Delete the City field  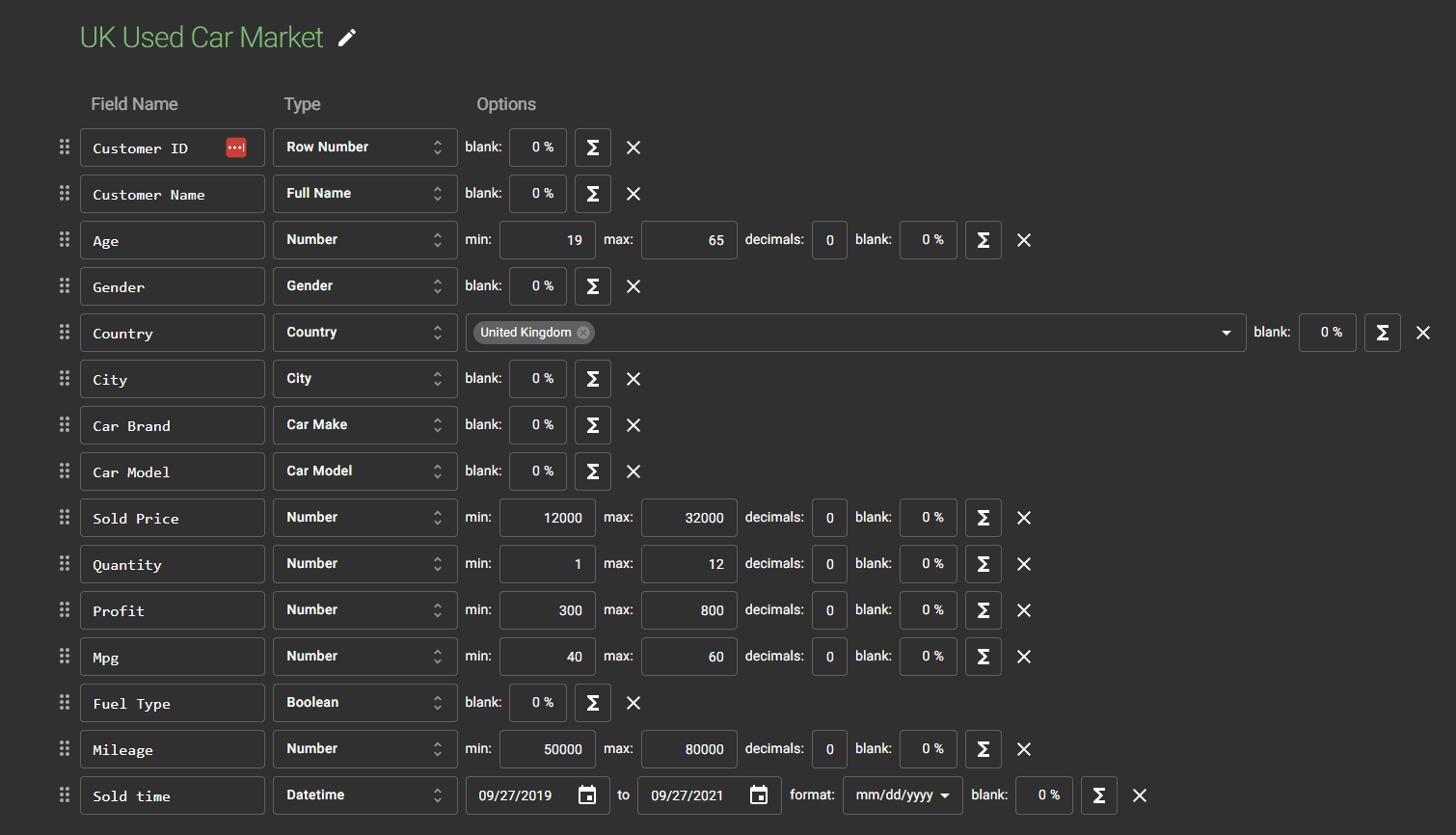[634, 379]
